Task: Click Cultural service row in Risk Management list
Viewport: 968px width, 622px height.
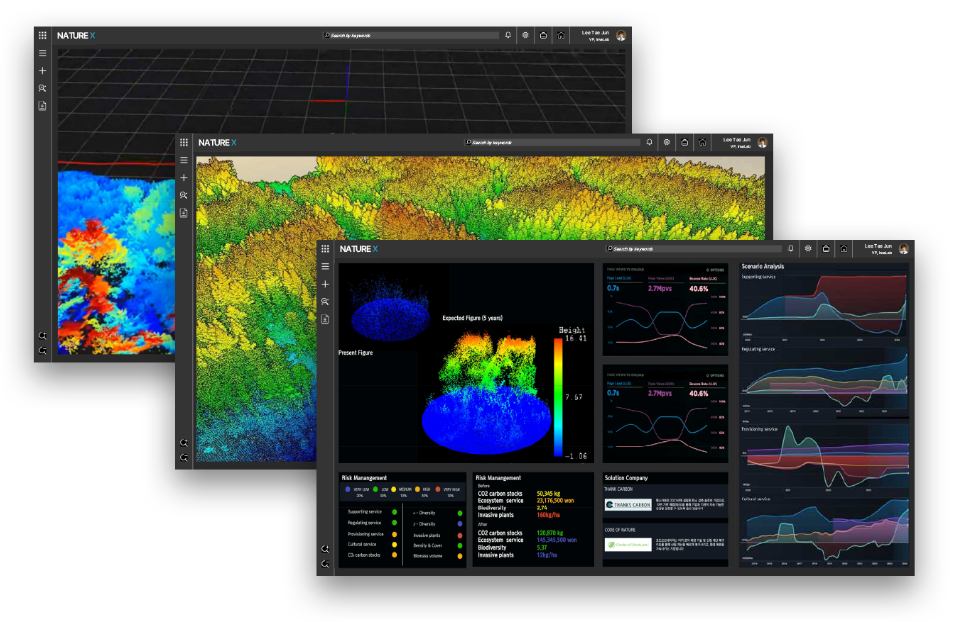Action: [372, 545]
